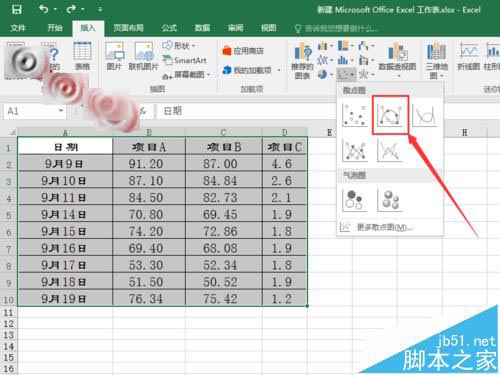Switch to the 页面布局 tab
Screen dimensions: 500x375
[x=128, y=28]
